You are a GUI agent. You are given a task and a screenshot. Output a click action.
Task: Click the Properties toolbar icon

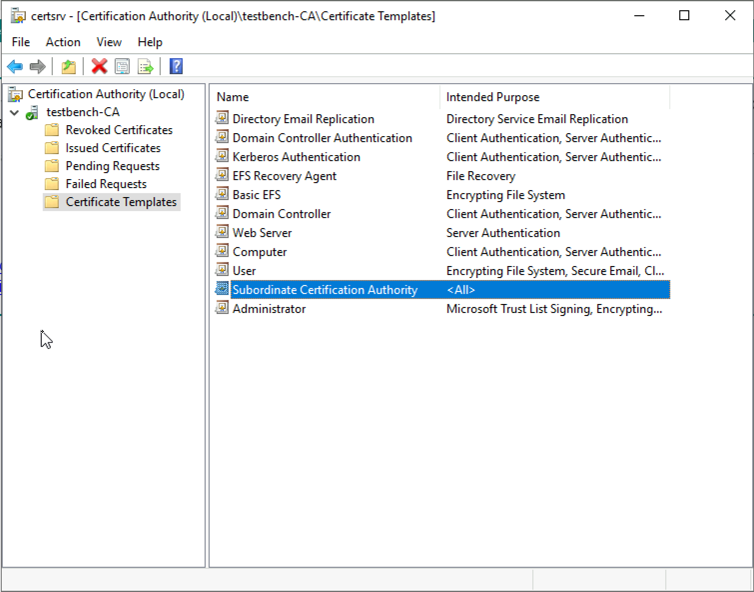pyautogui.click(x=122, y=66)
